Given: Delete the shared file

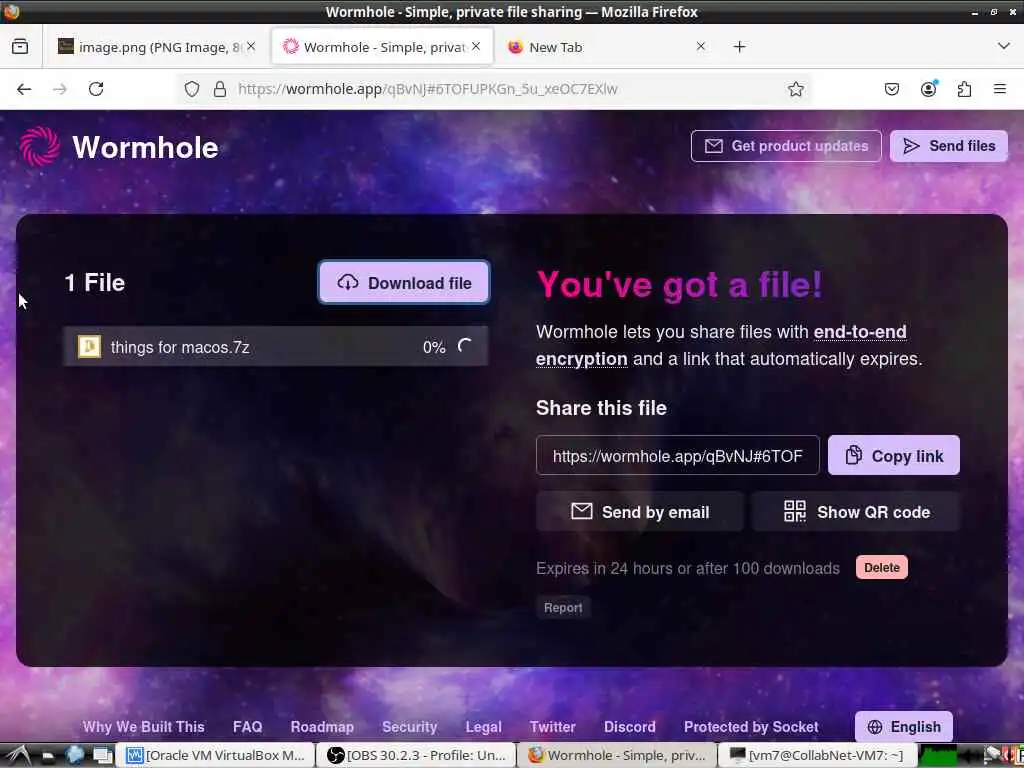Looking at the screenshot, I should point(882,568).
